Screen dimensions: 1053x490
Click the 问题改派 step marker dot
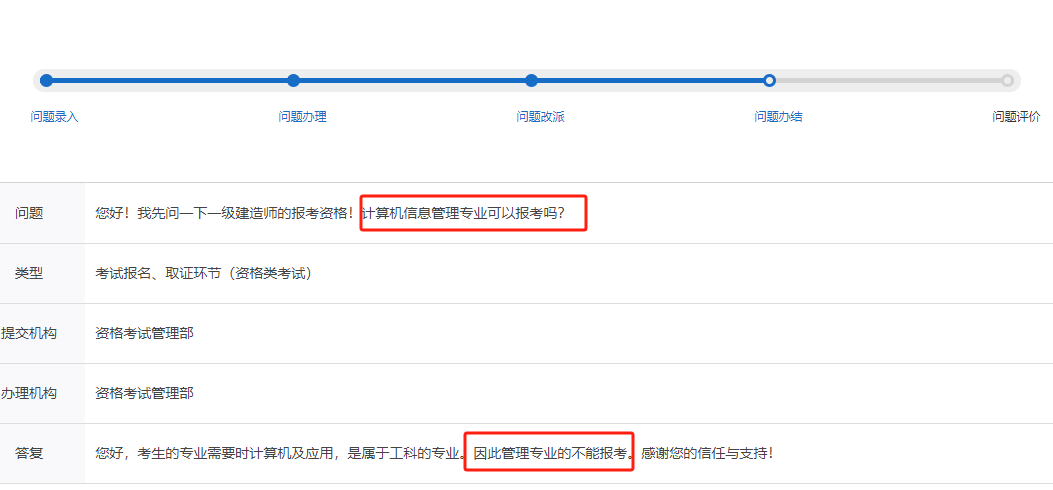[x=532, y=81]
